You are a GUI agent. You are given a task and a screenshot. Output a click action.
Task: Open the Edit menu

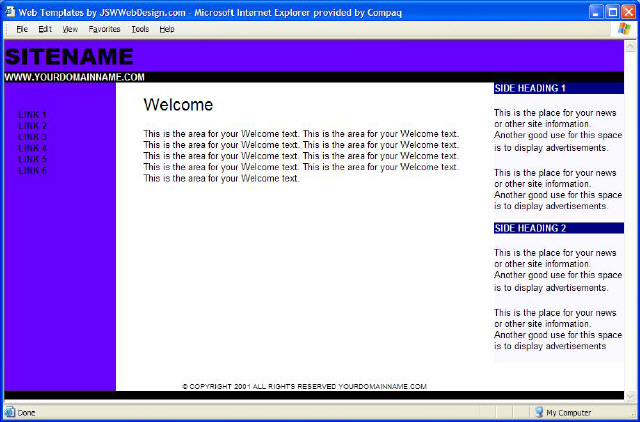click(45, 29)
